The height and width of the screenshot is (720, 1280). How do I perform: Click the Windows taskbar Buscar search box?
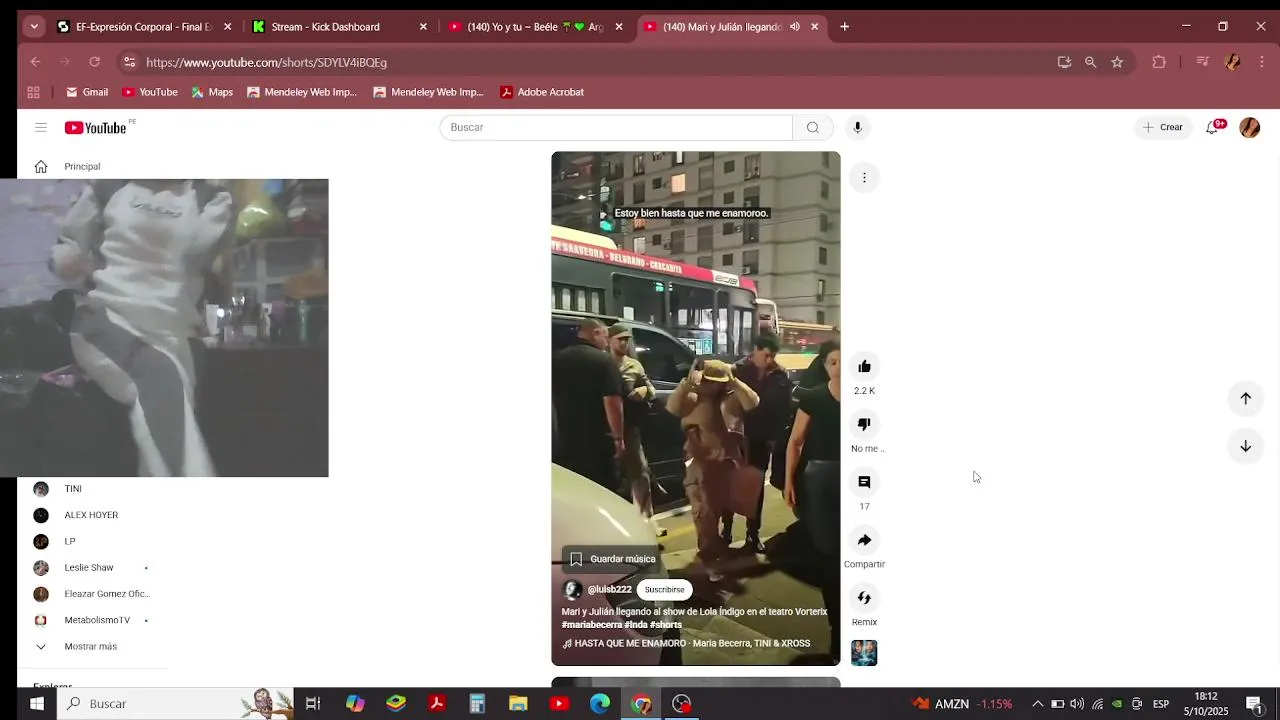tap(176, 703)
